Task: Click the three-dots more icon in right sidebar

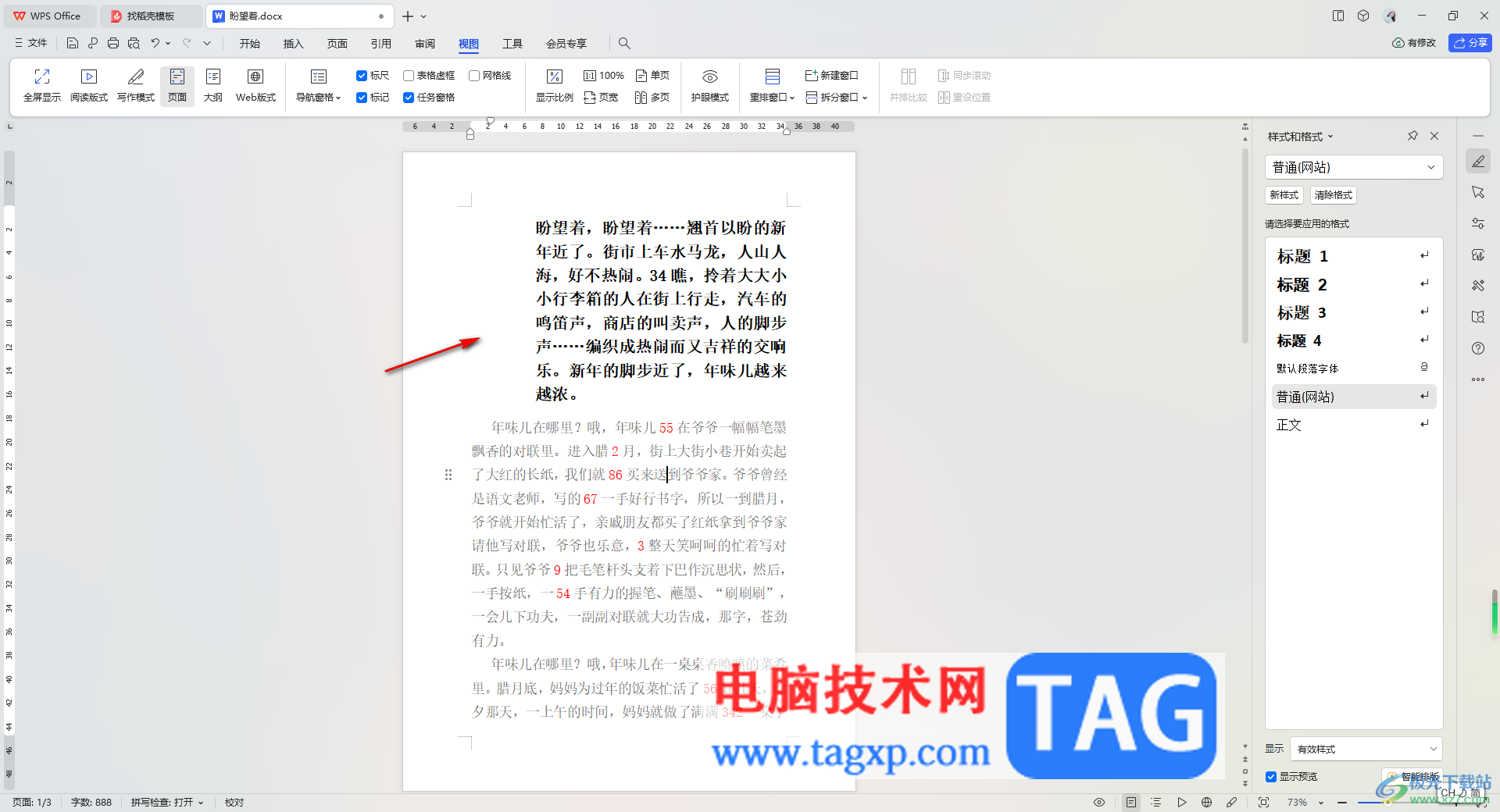Action: click(x=1478, y=379)
